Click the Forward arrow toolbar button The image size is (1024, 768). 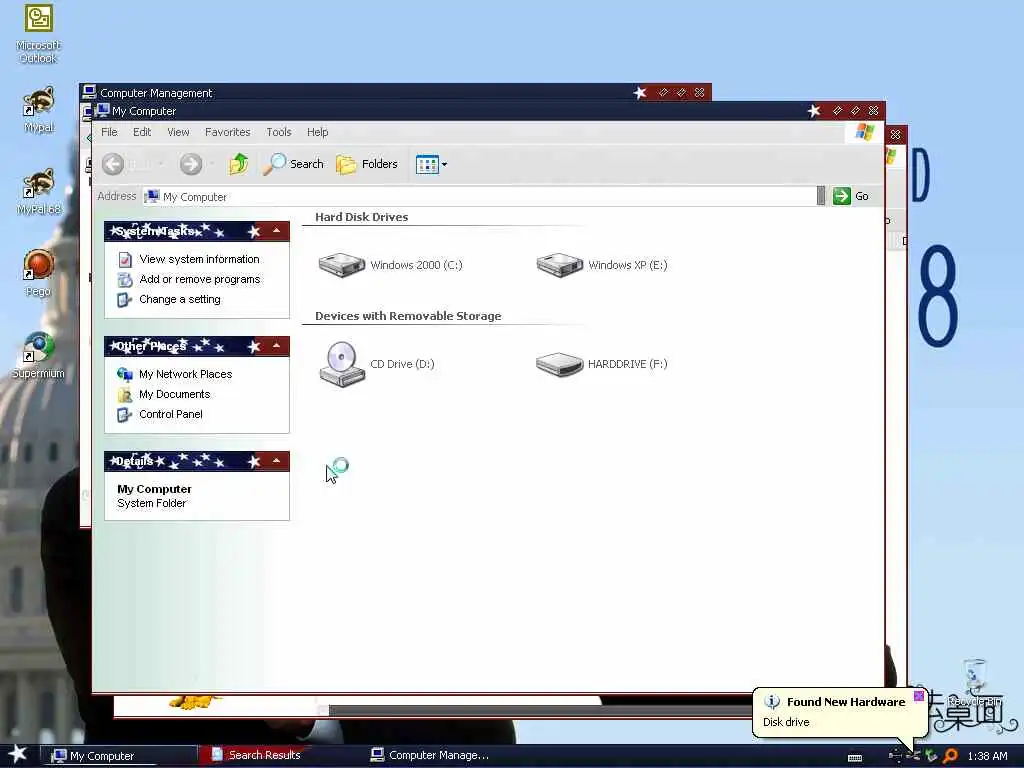pos(191,164)
